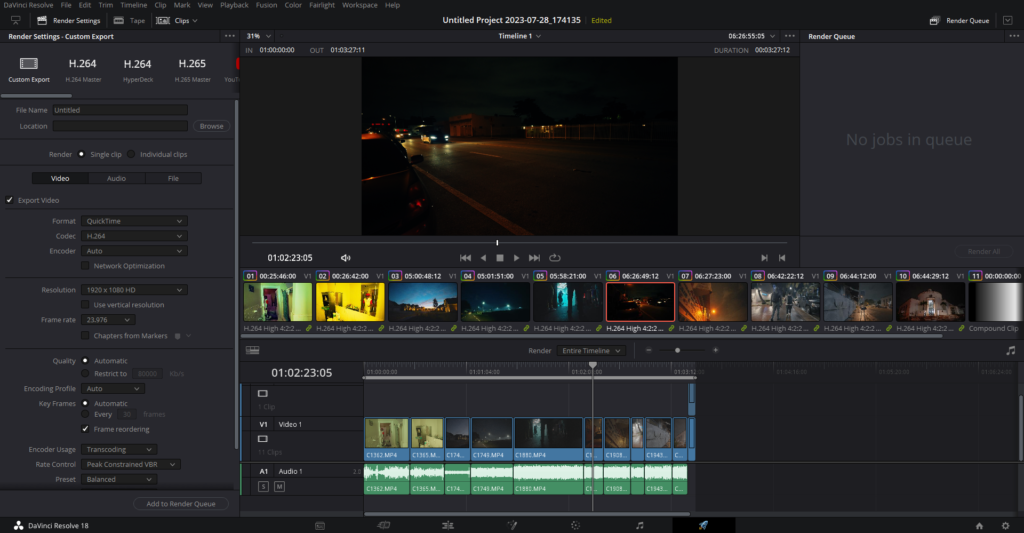The image size is (1024, 533).
Task: Click the audio note icon at timeline right
Action: [1011, 351]
